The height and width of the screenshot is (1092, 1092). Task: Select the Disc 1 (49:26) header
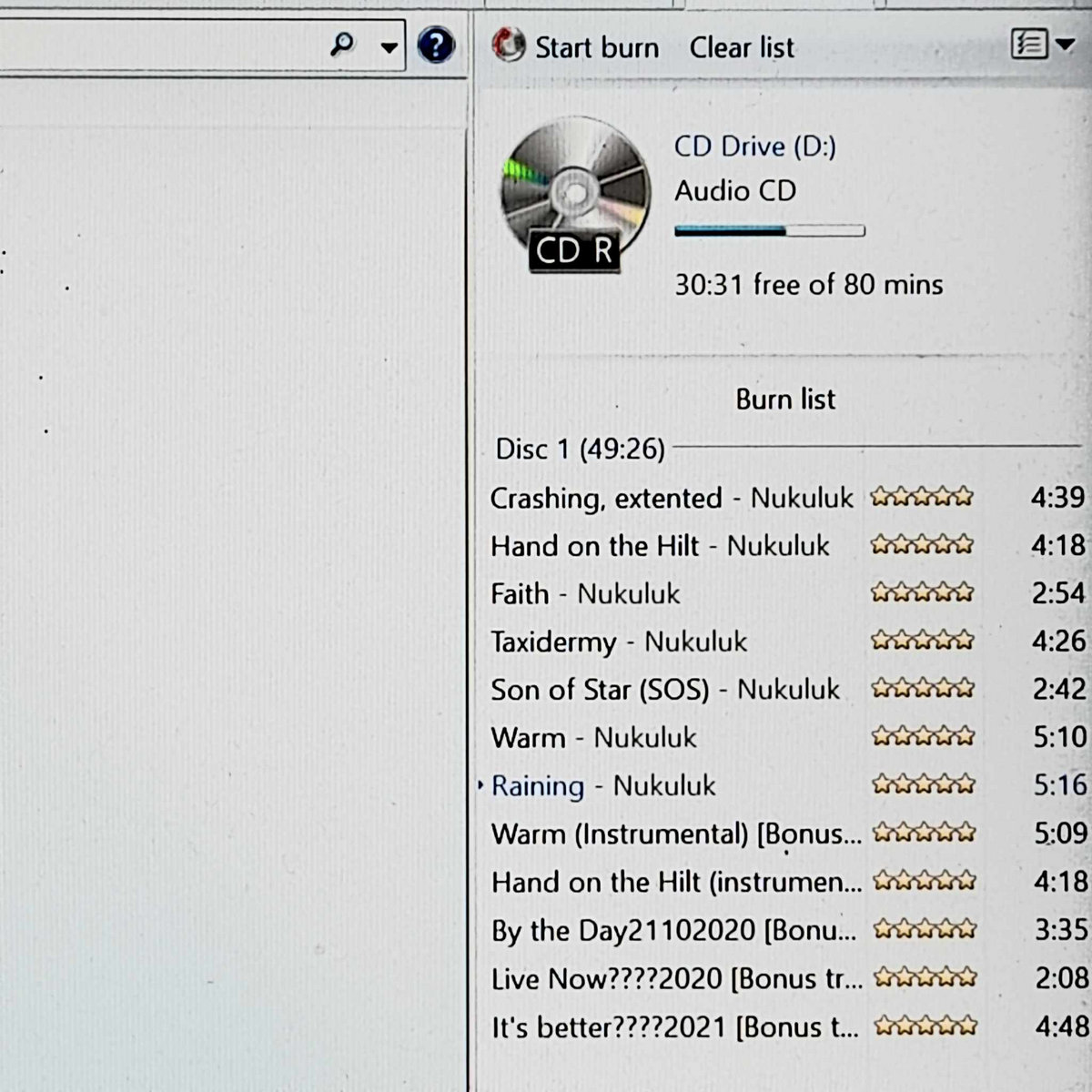coord(580,449)
